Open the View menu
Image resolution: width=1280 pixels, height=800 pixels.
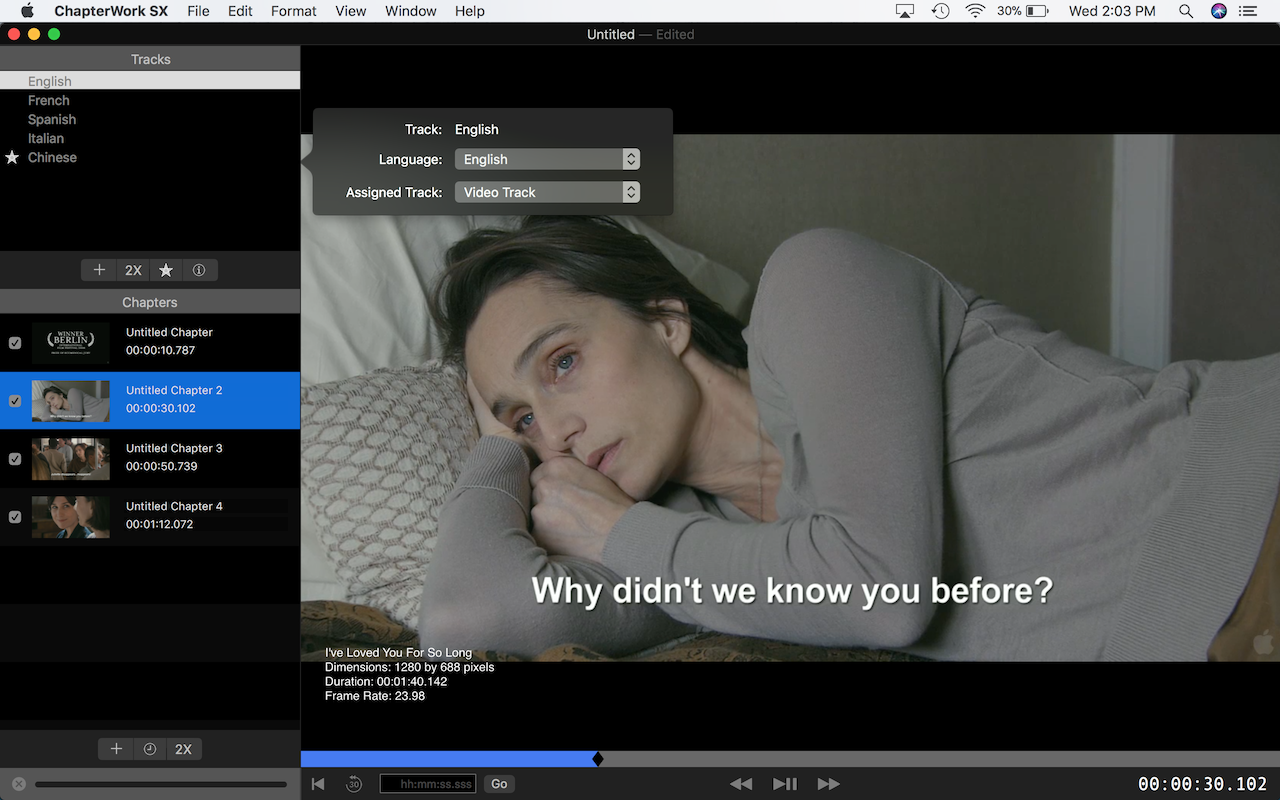(350, 11)
